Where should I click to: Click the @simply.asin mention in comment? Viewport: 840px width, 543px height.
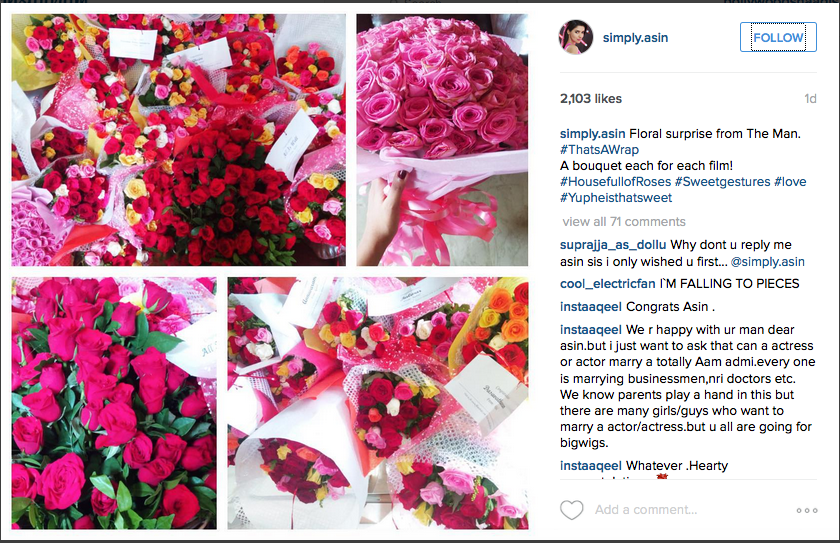click(x=768, y=262)
